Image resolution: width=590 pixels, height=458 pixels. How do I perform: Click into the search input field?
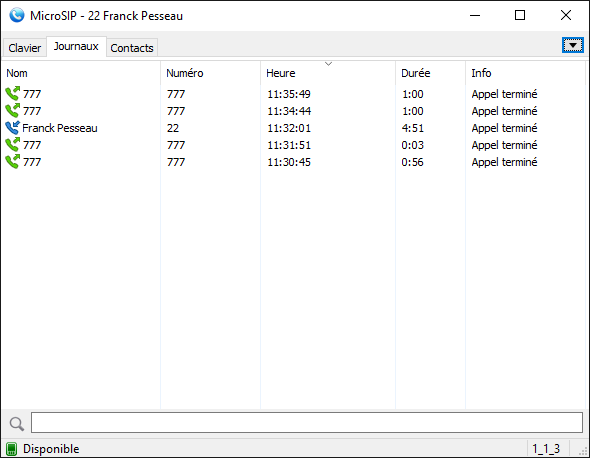point(307,422)
